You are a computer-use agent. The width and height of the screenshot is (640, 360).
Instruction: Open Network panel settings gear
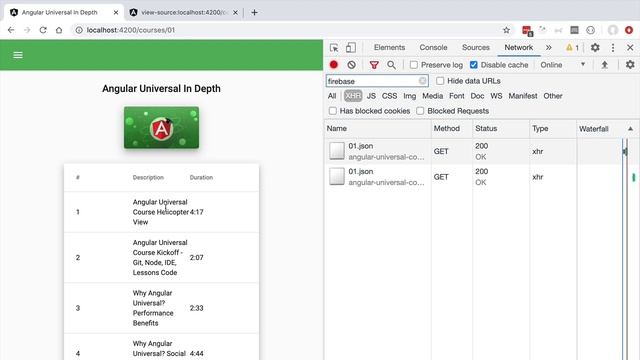(x=630, y=65)
